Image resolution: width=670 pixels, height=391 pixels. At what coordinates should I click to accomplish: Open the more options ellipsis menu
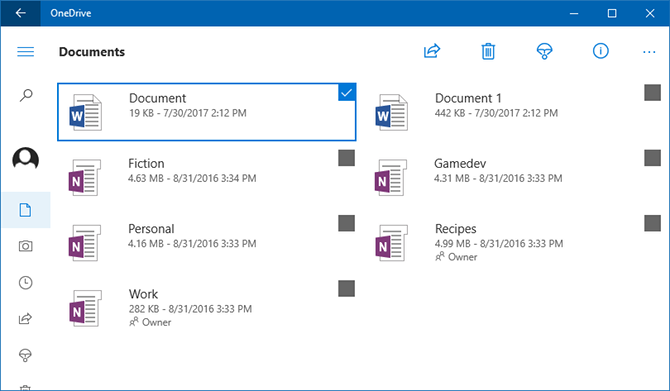point(649,52)
